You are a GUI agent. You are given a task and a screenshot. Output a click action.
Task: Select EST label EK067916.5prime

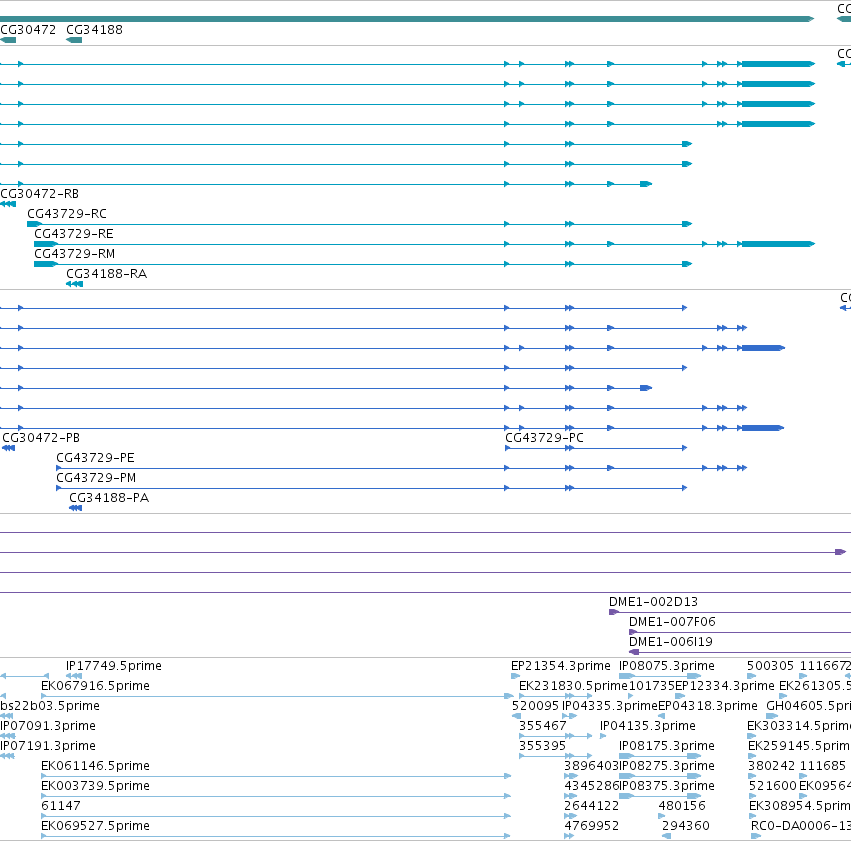point(96,686)
